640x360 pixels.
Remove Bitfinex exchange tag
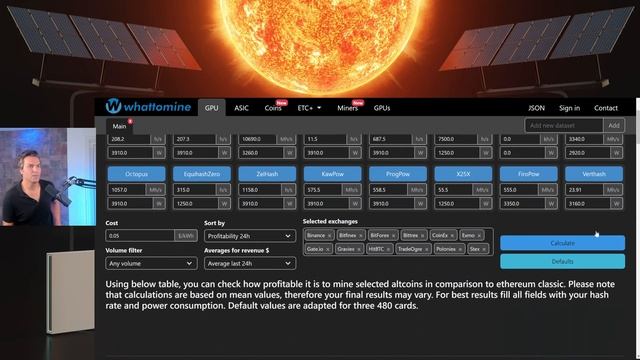coord(361,236)
